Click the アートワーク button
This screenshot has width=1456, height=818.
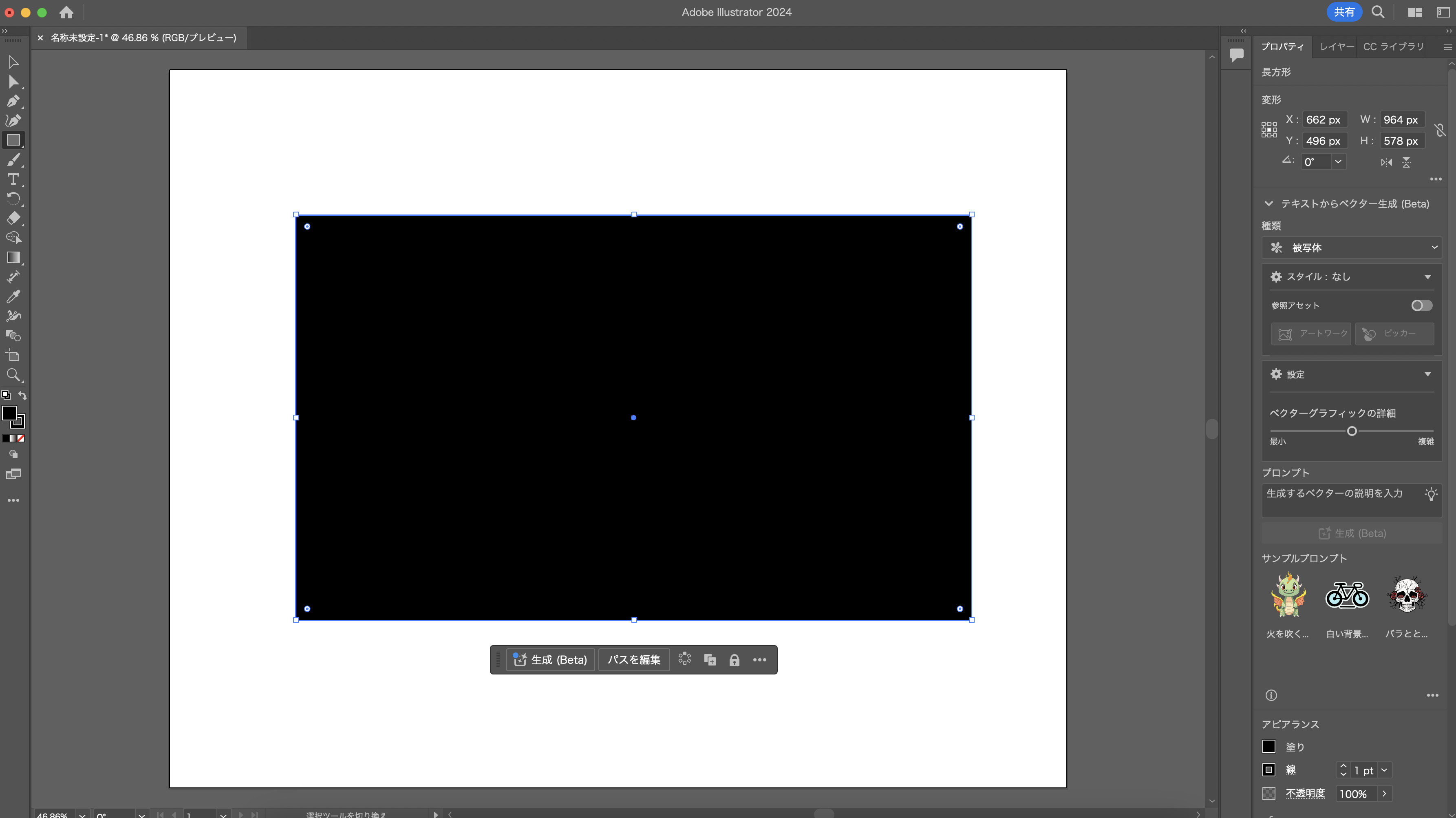[x=1311, y=334]
